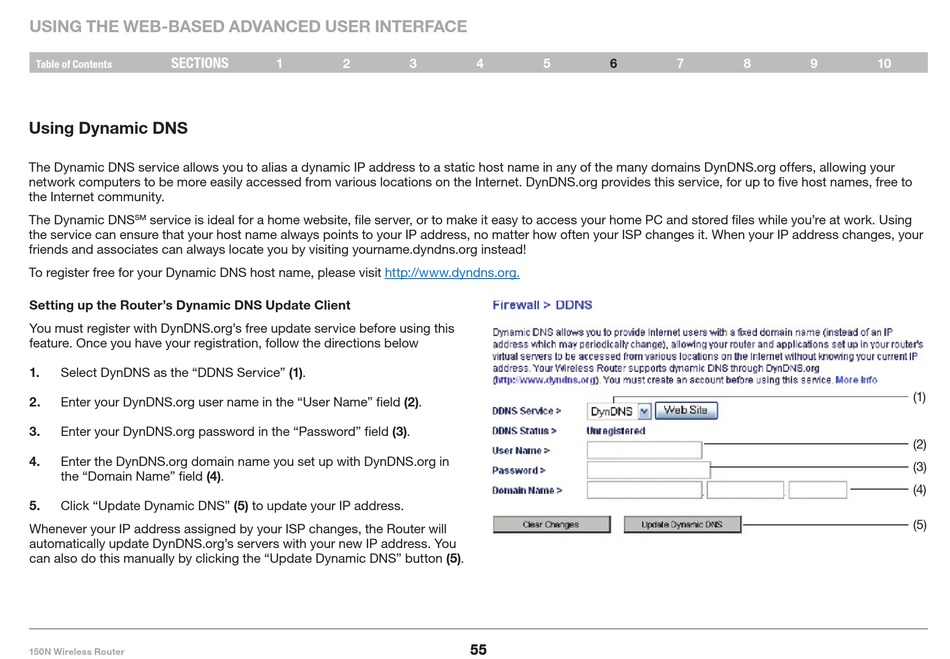950x659 pixels.
Task: Jump to section 2
Action: pyautogui.click(x=347, y=64)
